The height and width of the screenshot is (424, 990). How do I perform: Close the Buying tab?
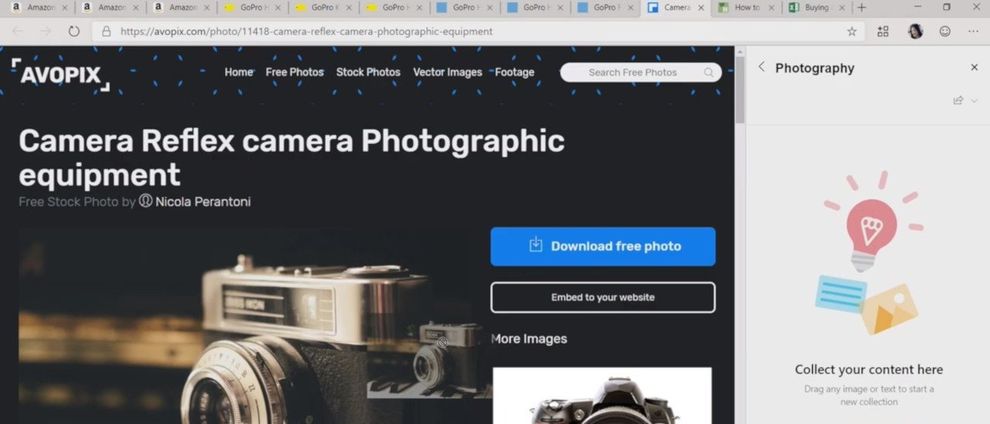tap(842, 8)
